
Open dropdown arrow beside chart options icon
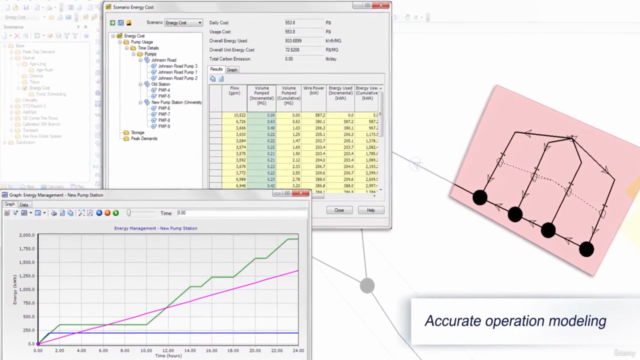coord(31,213)
